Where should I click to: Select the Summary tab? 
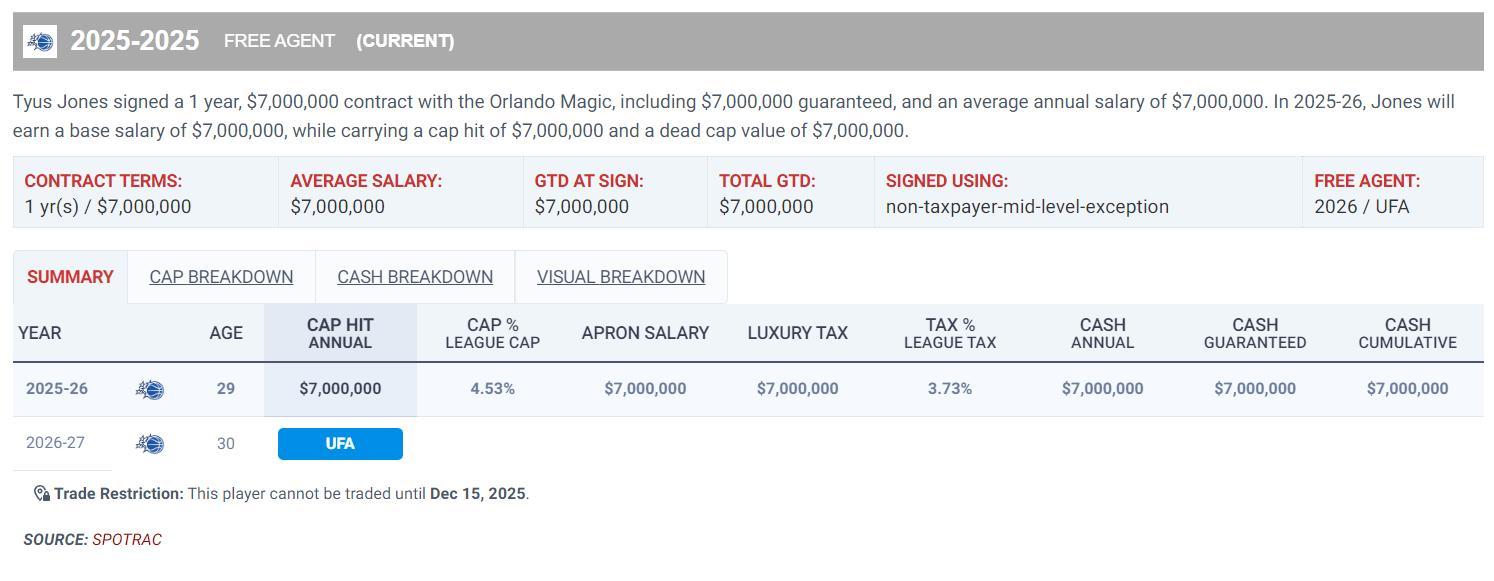point(70,277)
